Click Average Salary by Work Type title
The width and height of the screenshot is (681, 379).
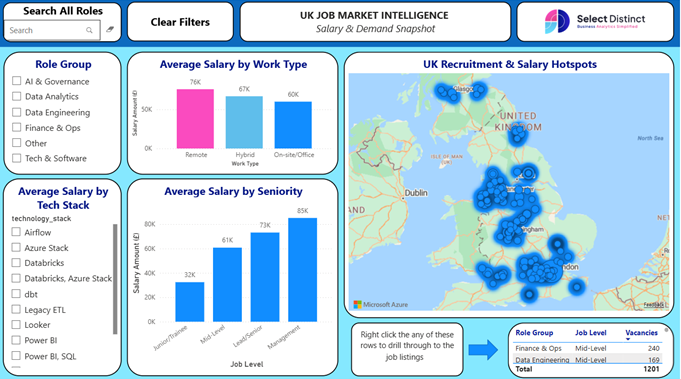click(233, 64)
